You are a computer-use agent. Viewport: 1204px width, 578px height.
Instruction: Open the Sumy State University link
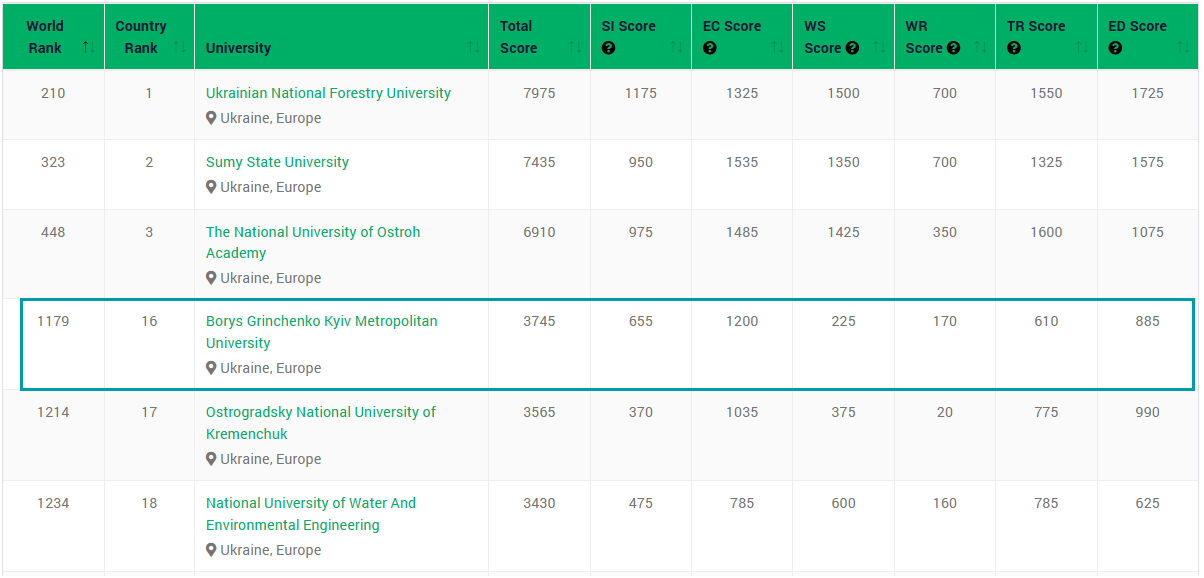277,162
